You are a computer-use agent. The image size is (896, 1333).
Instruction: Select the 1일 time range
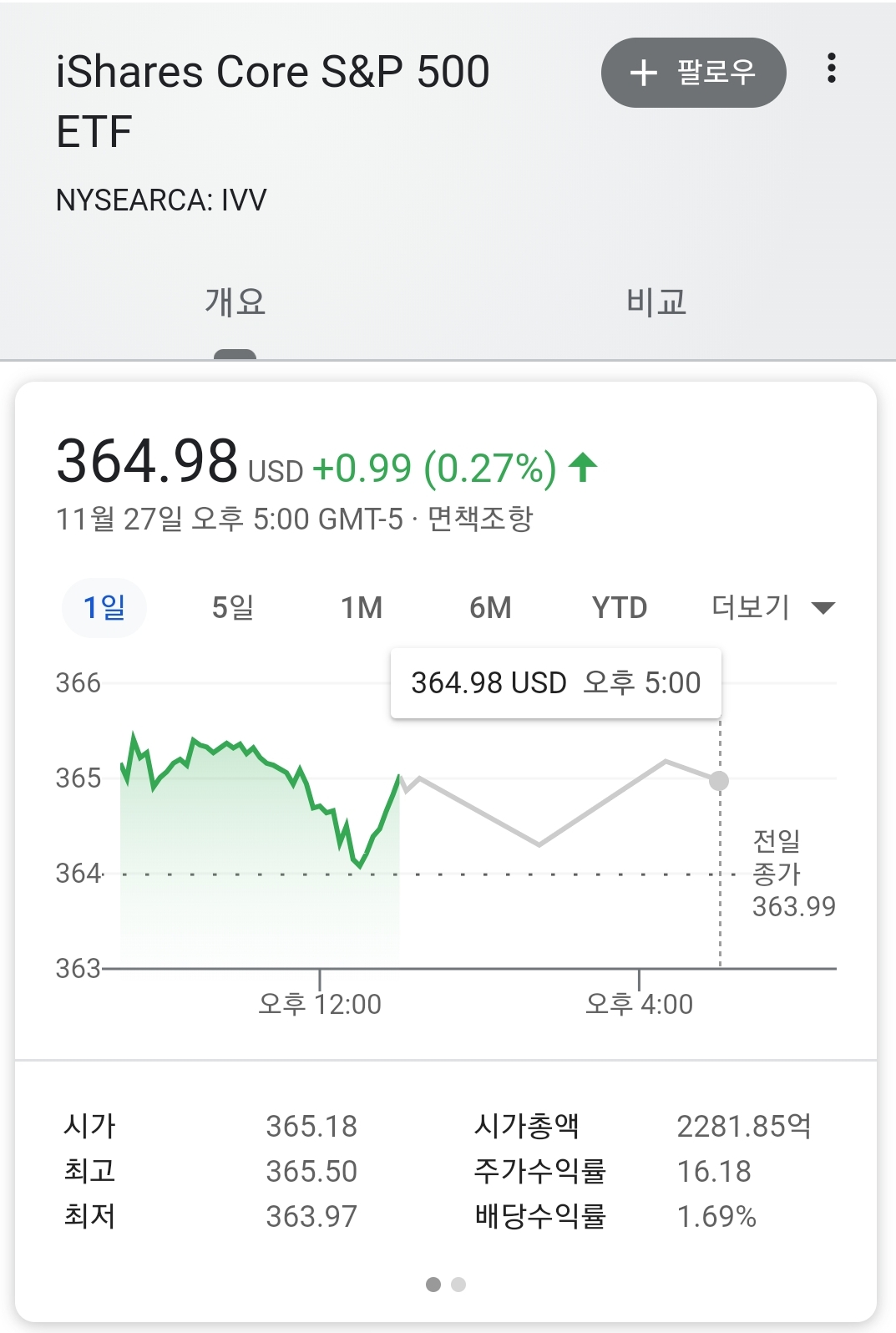click(x=104, y=607)
